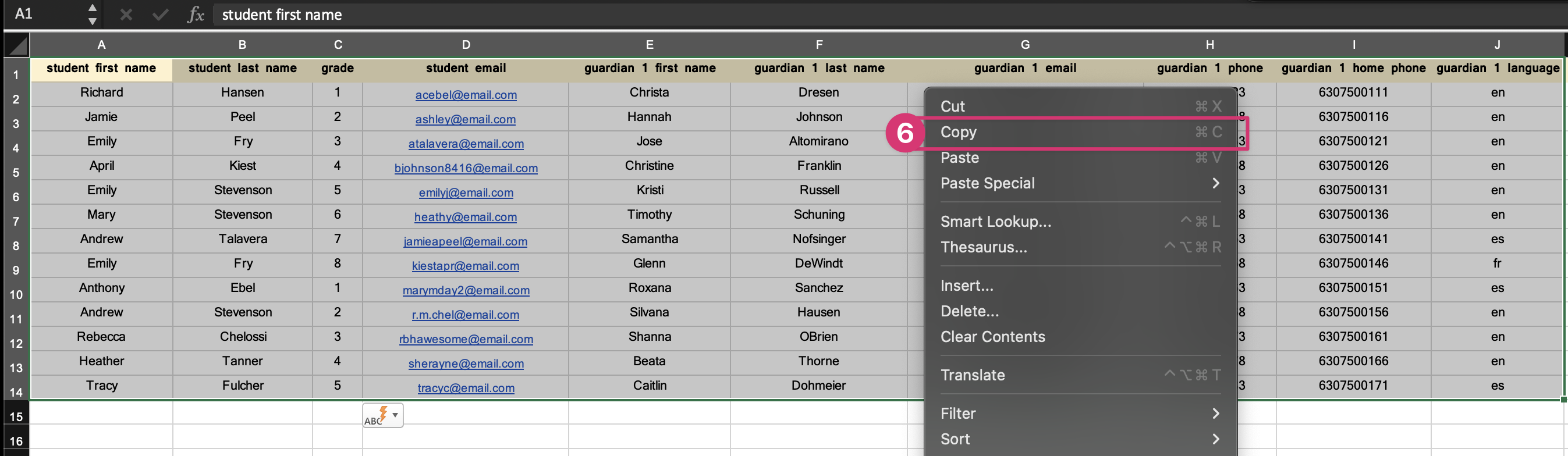
Task: Click the Name Box stepper arrows
Action: coord(92,15)
